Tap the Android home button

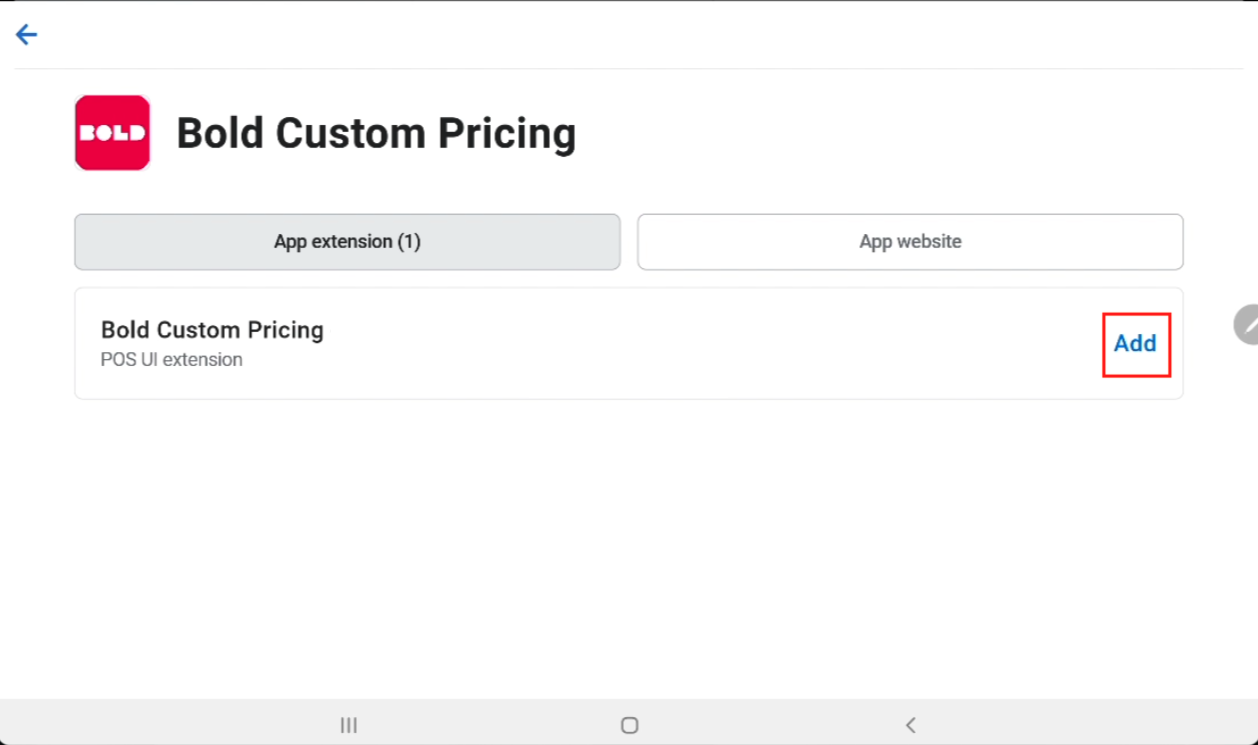pyautogui.click(x=629, y=725)
